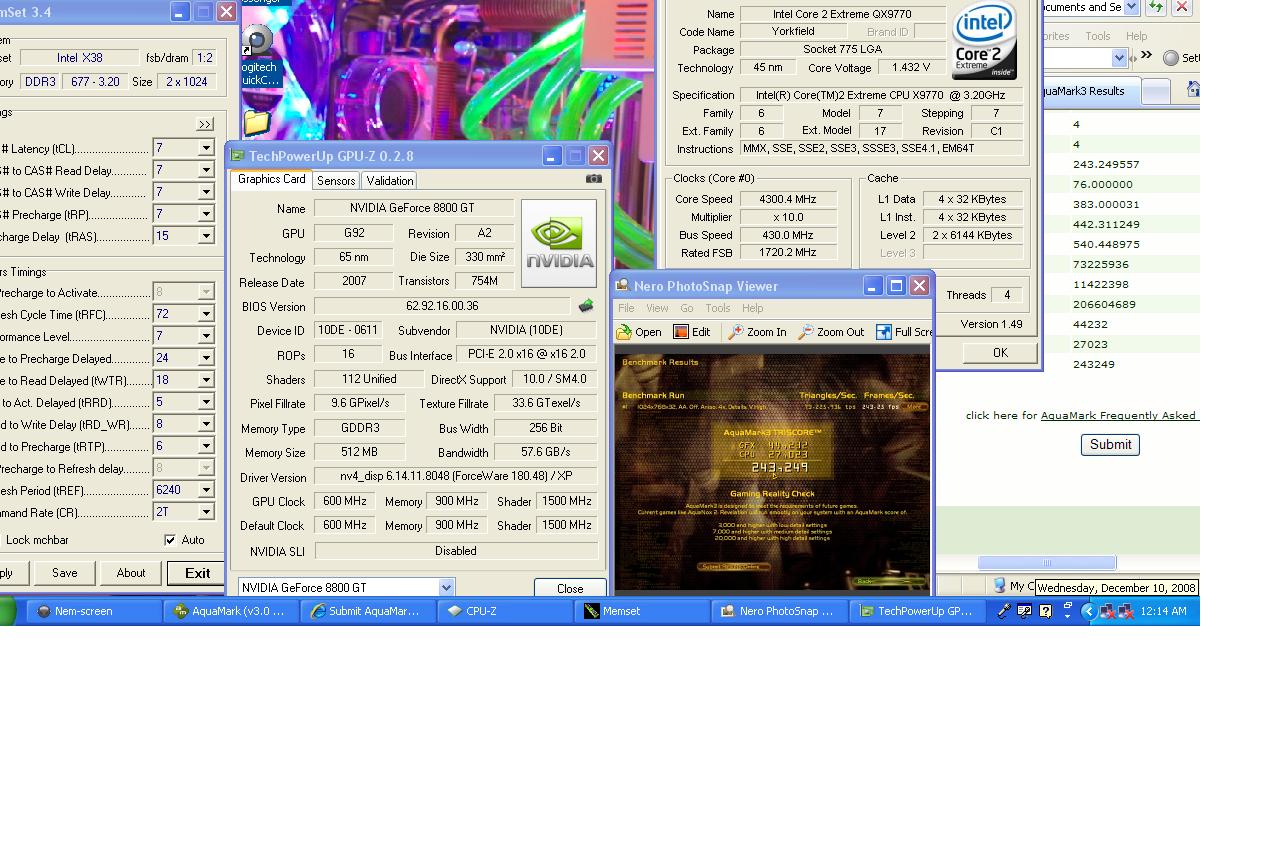Click the GPU-Z title bar icon
Viewport: 1280px width, 850px height.
pos(237,156)
